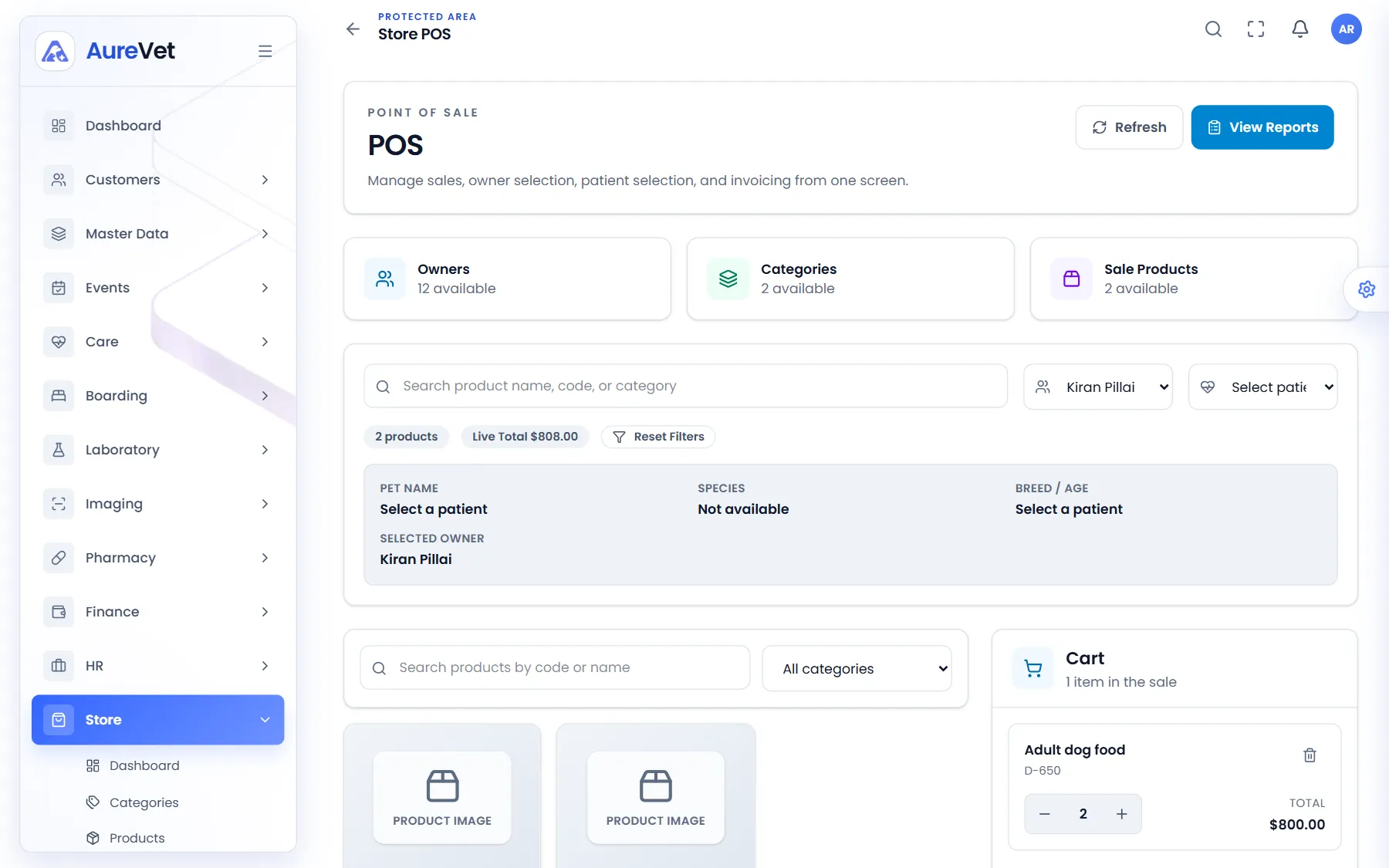
Task: Expand the Care menu
Action: [x=158, y=342]
